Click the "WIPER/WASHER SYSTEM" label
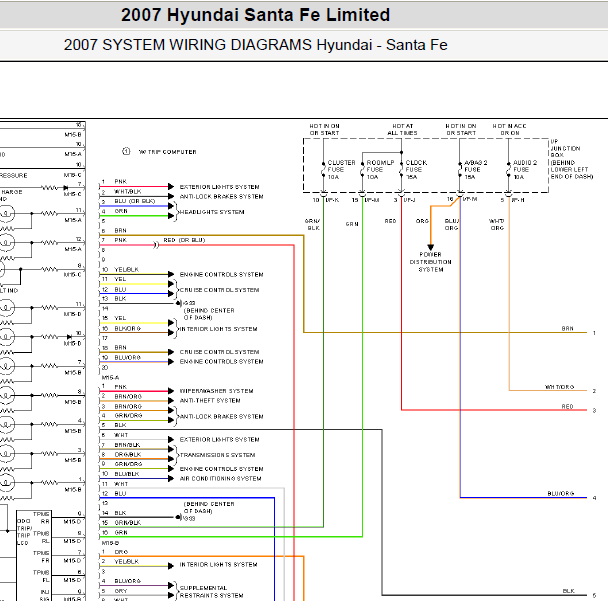608x601 pixels. click(216, 391)
